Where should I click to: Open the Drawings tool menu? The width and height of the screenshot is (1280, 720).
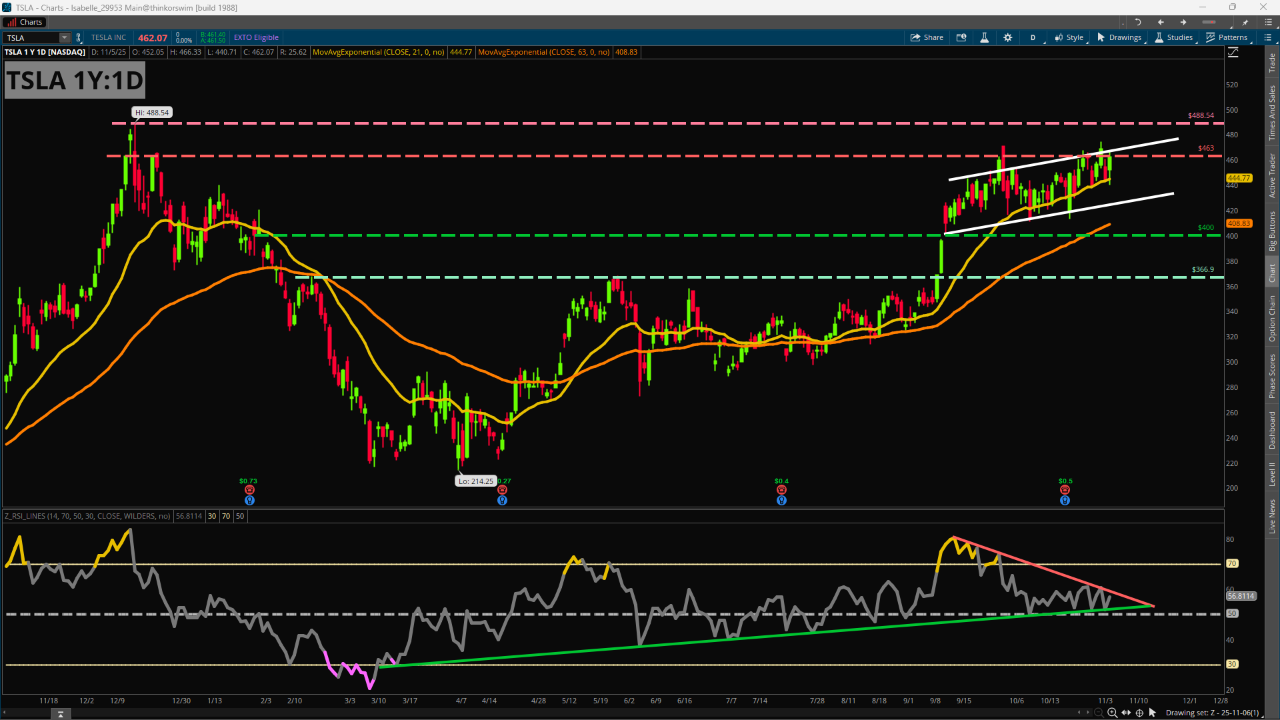pos(1118,37)
